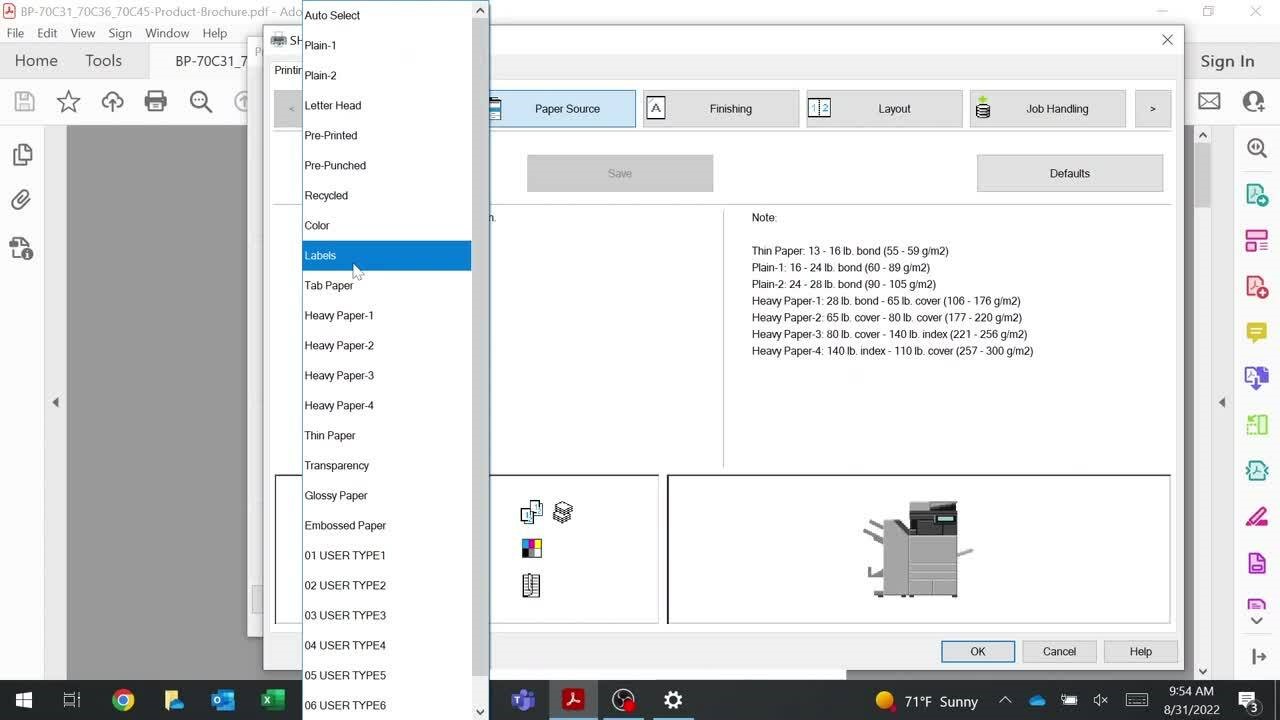This screenshot has height=720, width=1280.
Task: Click the bookmark star icon in Acrobat
Action: coord(68,101)
